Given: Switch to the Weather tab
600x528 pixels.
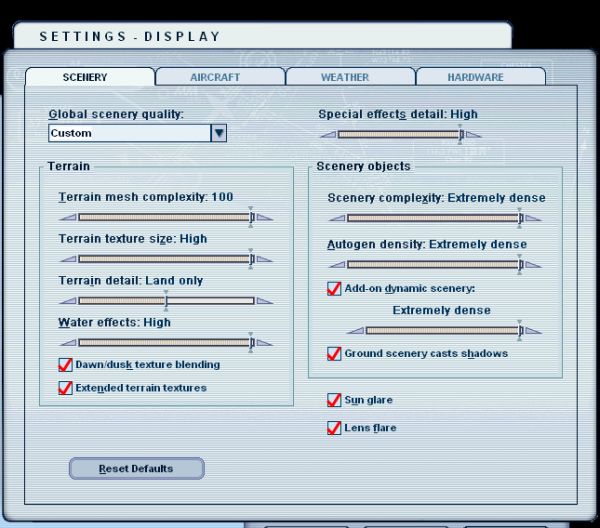Looking at the screenshot, I should 350,77.
